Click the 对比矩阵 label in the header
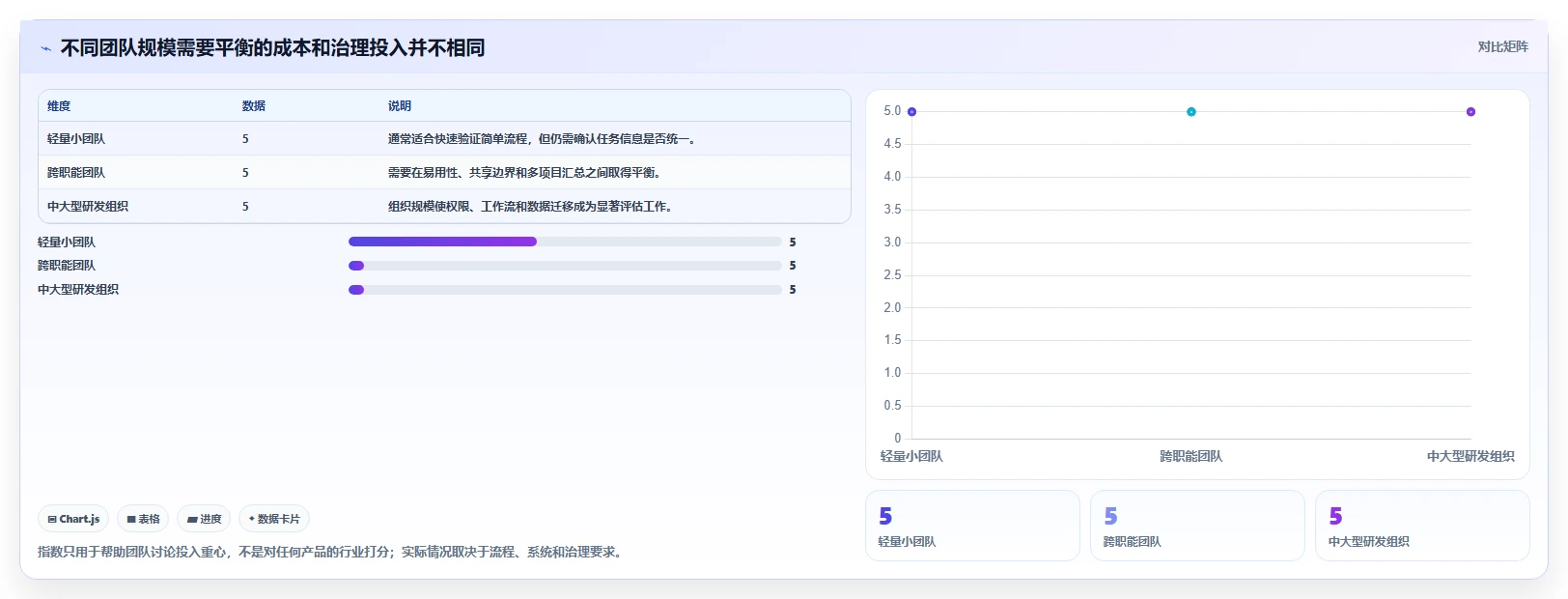 pyautogui.click(x=1502, y=46)
